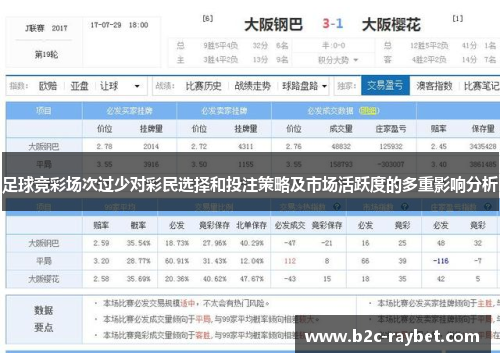500x362 pixels.
Task: Click the 3-1 final score
Action: tap(332, 24)
